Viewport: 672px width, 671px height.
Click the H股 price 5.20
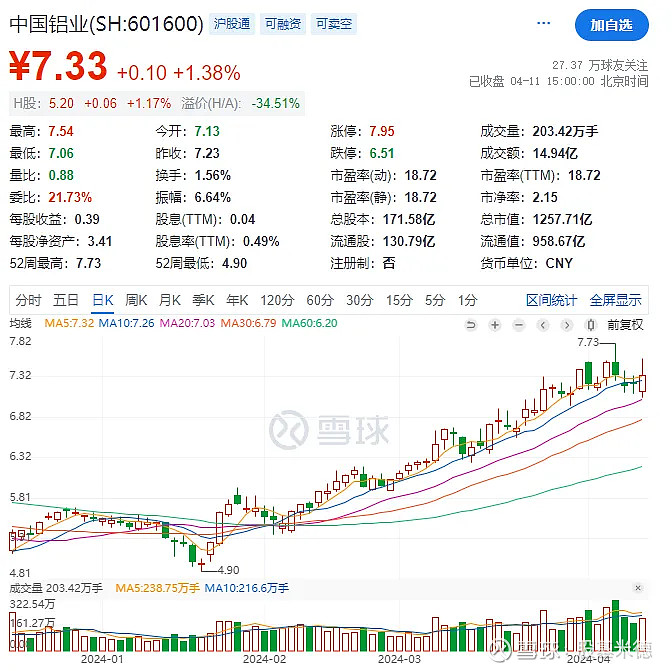coord(61,103)
